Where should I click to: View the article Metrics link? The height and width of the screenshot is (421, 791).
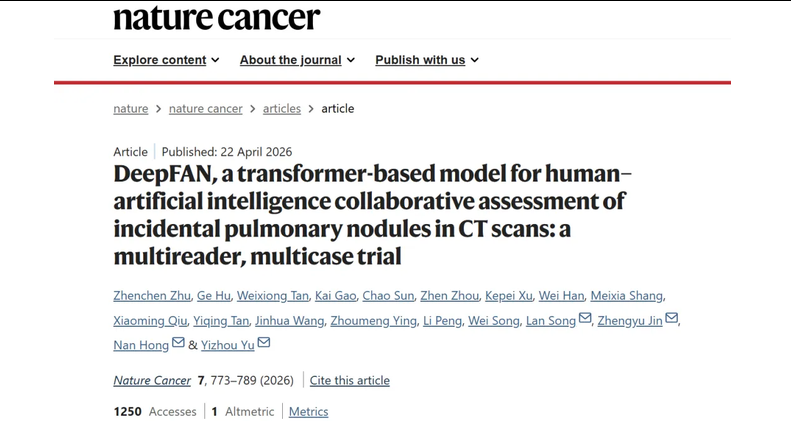tap(308, 411)
